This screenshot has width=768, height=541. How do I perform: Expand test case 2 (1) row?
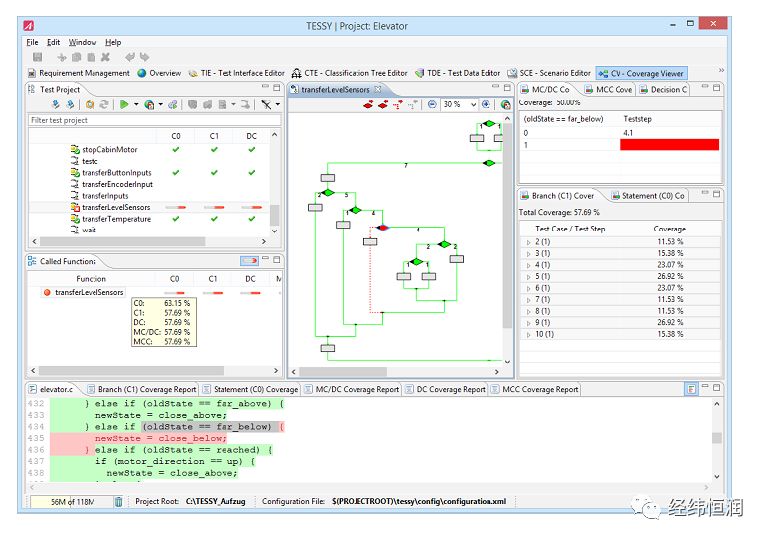pyautogui.click(x=528, y=242)
